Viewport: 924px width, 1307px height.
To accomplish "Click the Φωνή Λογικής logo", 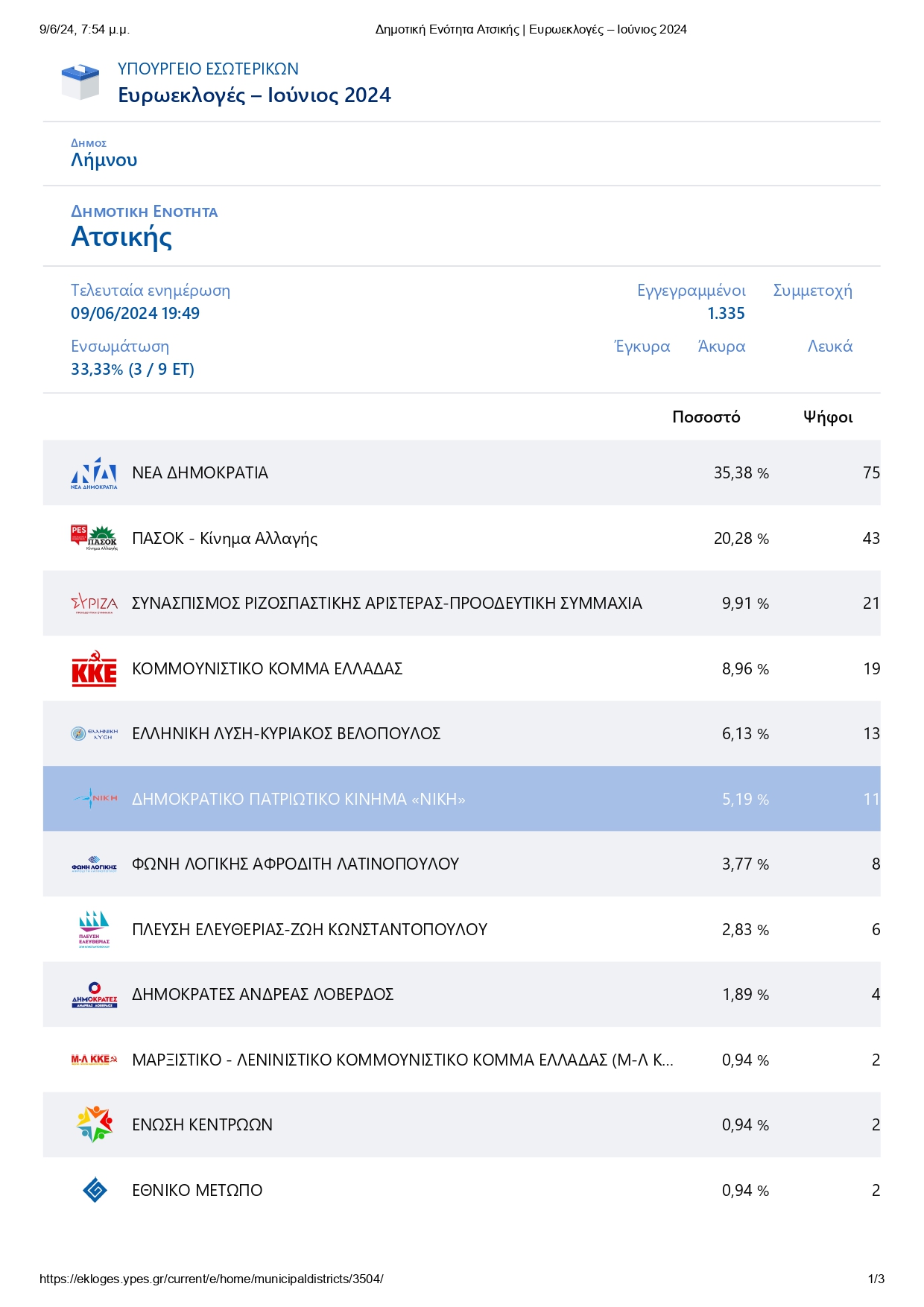I will pos(94,864).
